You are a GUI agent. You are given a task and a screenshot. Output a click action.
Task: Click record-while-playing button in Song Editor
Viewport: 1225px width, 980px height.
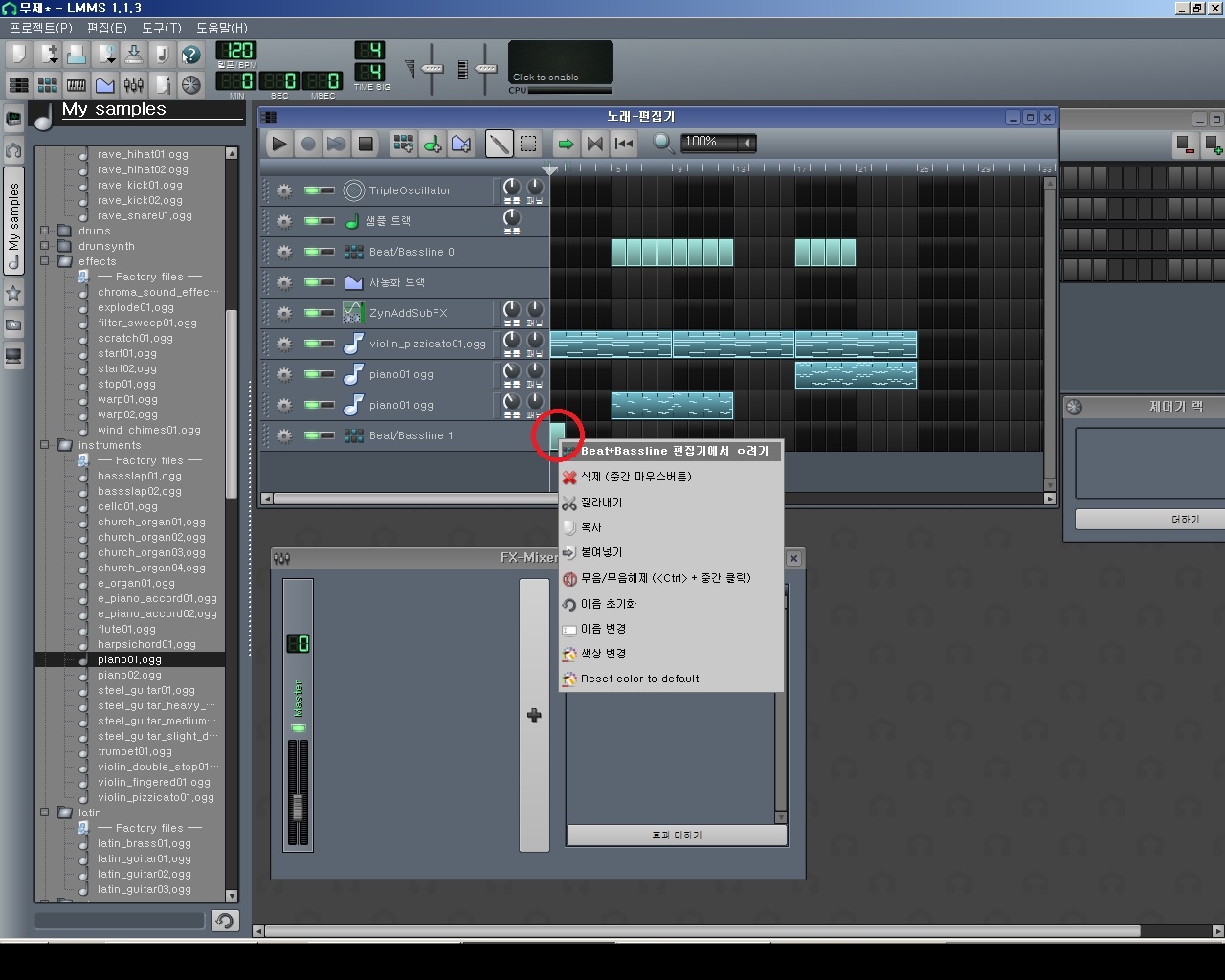tap(336, 144)
